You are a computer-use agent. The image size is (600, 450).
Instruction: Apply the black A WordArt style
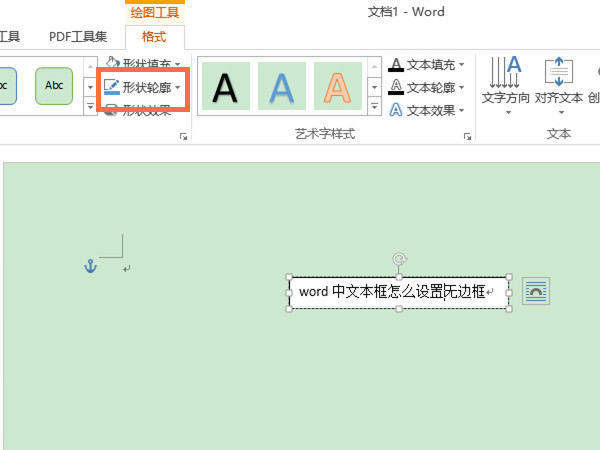(225, 86)
